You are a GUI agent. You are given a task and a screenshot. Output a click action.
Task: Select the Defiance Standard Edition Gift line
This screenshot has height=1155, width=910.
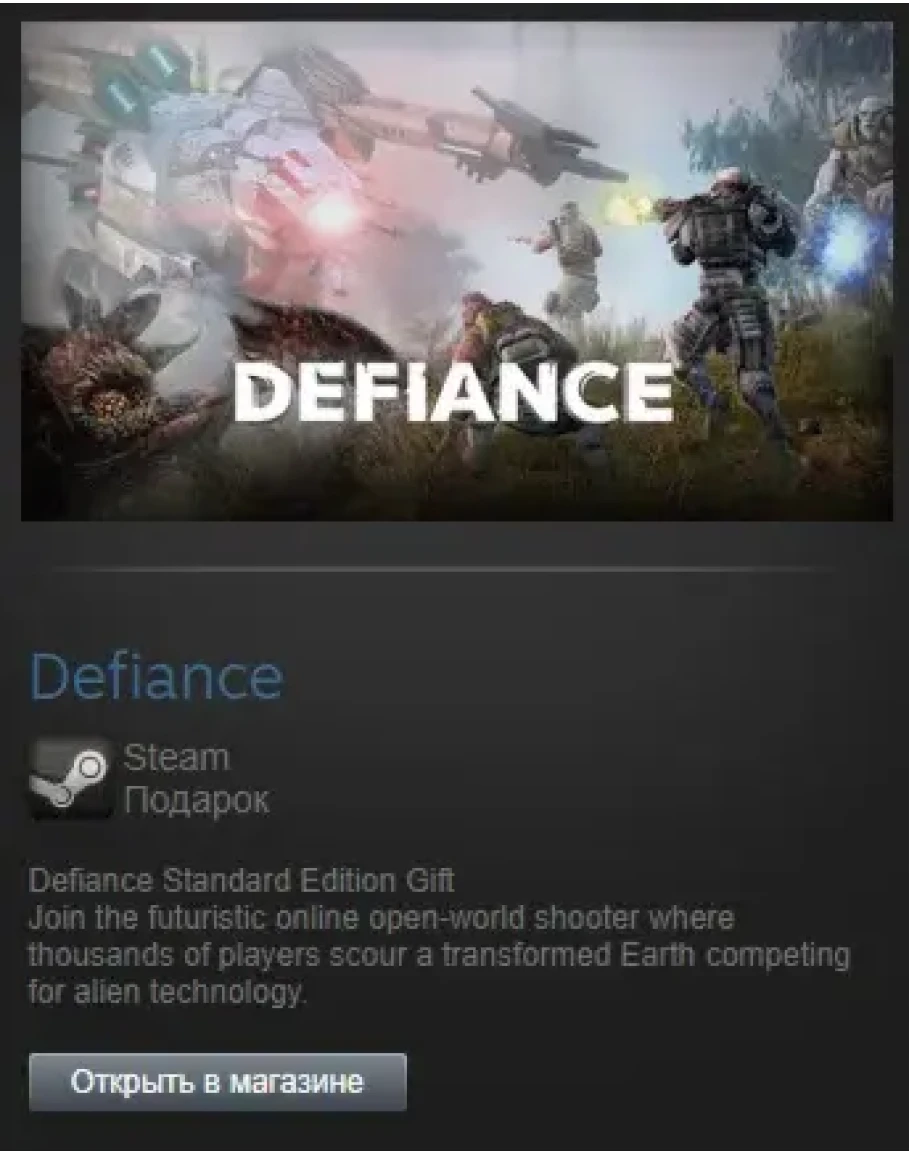(x=241, y=880)
